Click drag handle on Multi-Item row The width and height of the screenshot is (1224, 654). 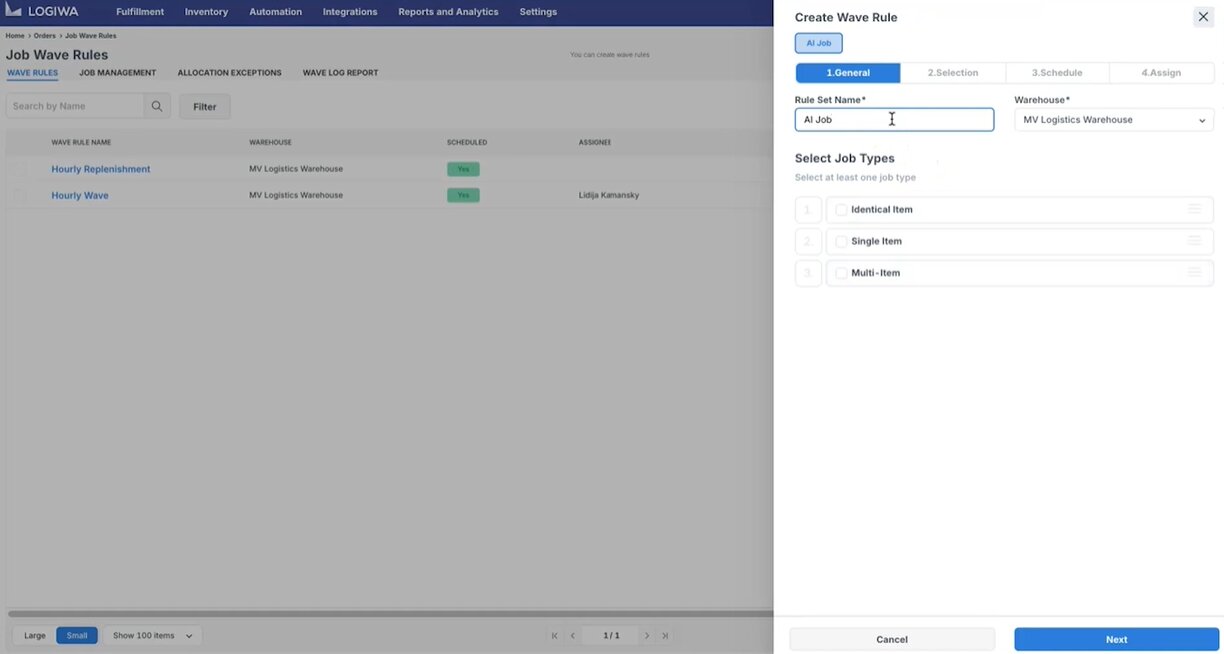[x=1194, y=273]
